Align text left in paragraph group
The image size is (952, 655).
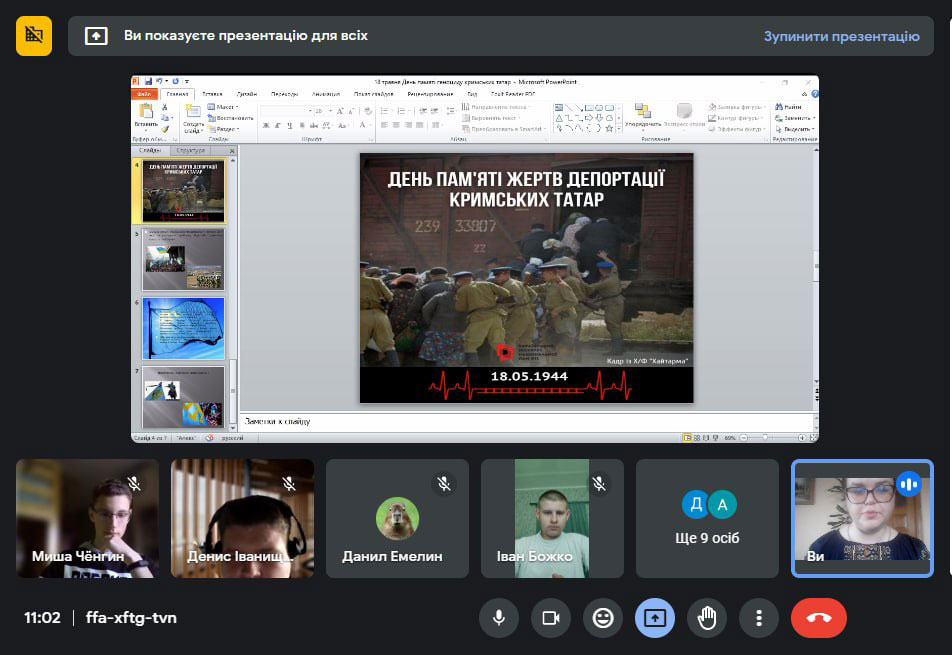click(x=384, y=125)
